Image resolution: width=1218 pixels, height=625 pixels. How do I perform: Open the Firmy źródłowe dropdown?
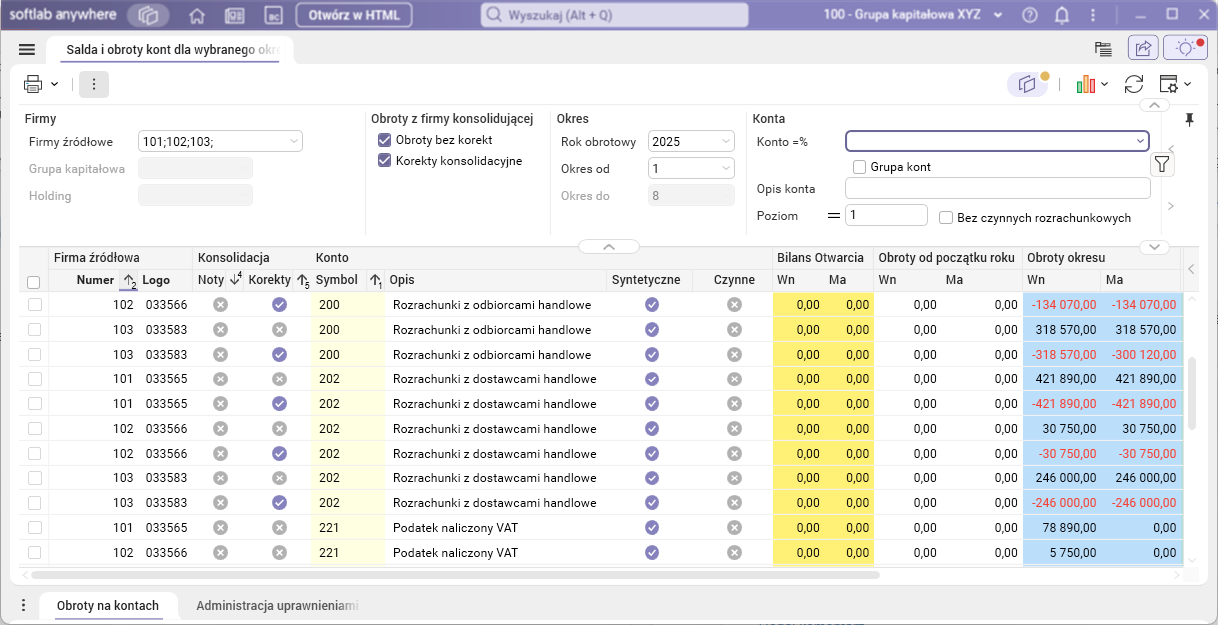294,142
